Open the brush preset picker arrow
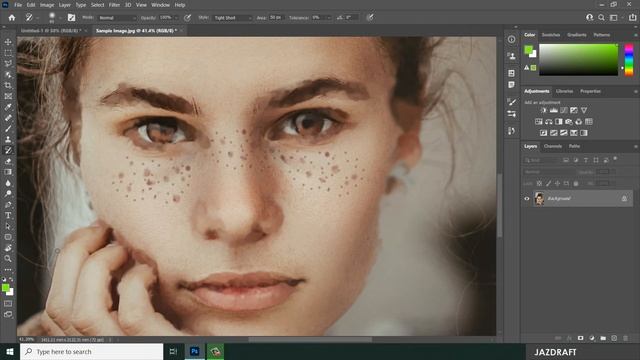Screen dimensions: 640x360 pyautogui.click(x=60, y=18)
